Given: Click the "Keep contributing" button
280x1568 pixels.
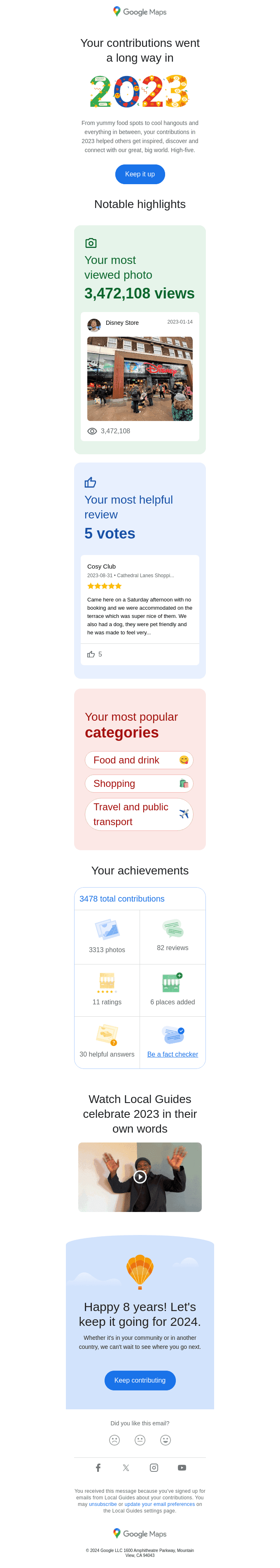Looking at the screenshot, I should click(140, 1380).
